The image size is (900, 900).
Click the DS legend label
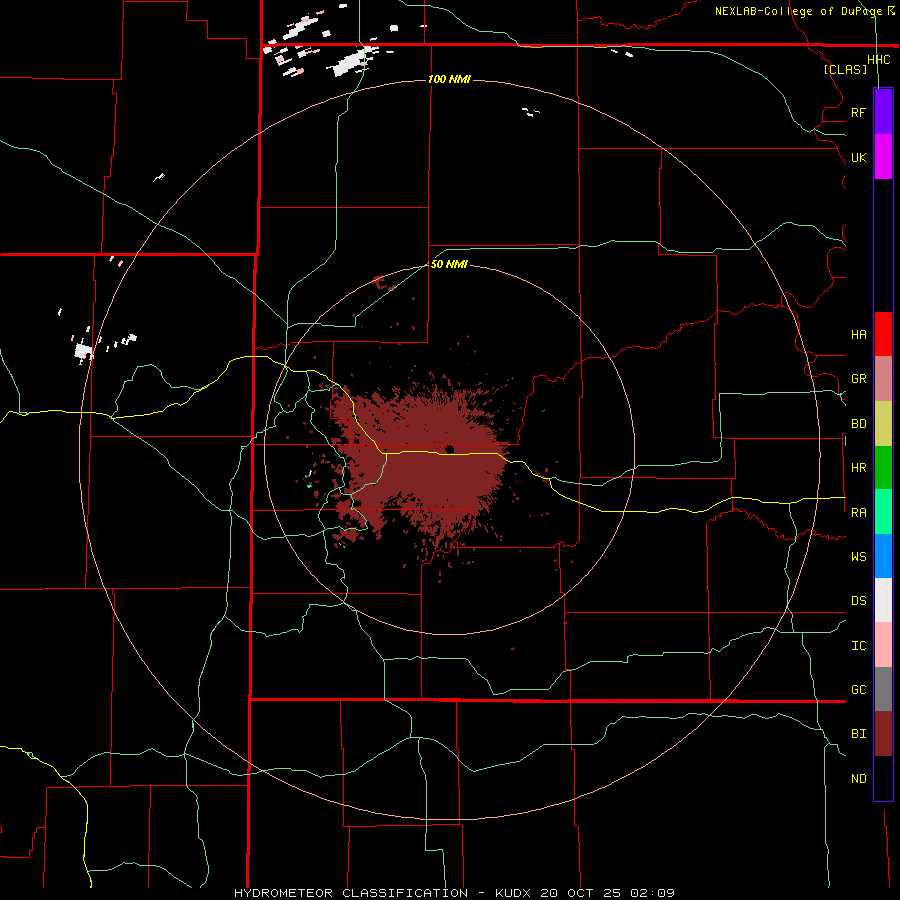(858, 601)
